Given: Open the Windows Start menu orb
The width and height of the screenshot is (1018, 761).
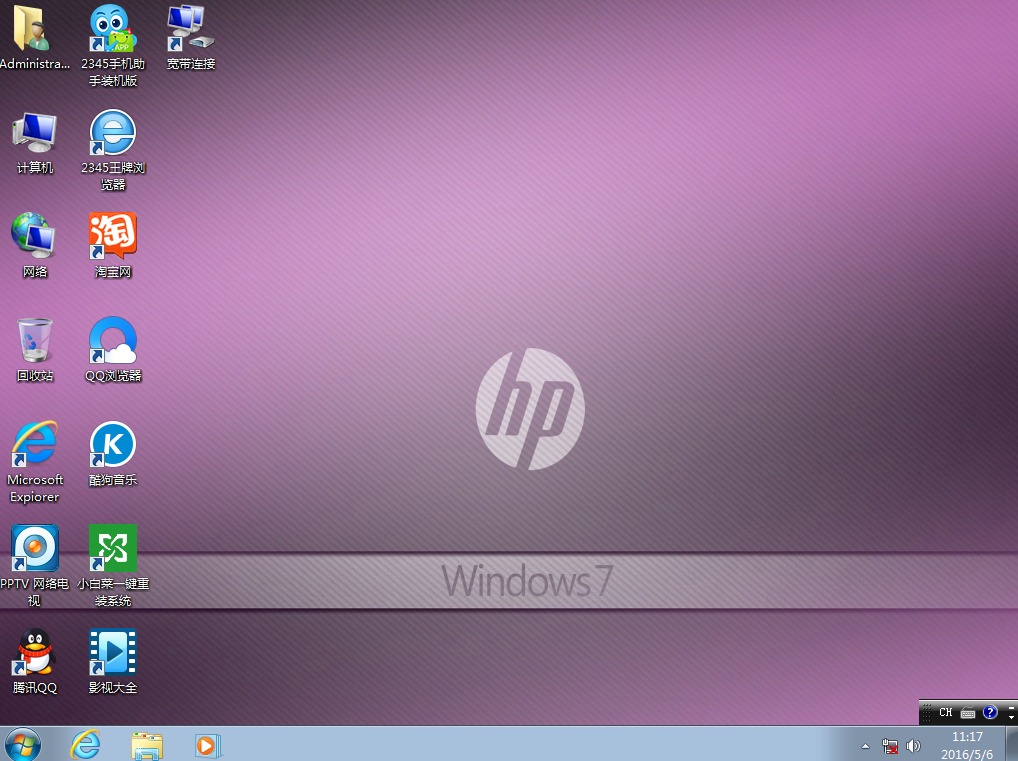Looking at the screenshot, I should click(23, 744).
